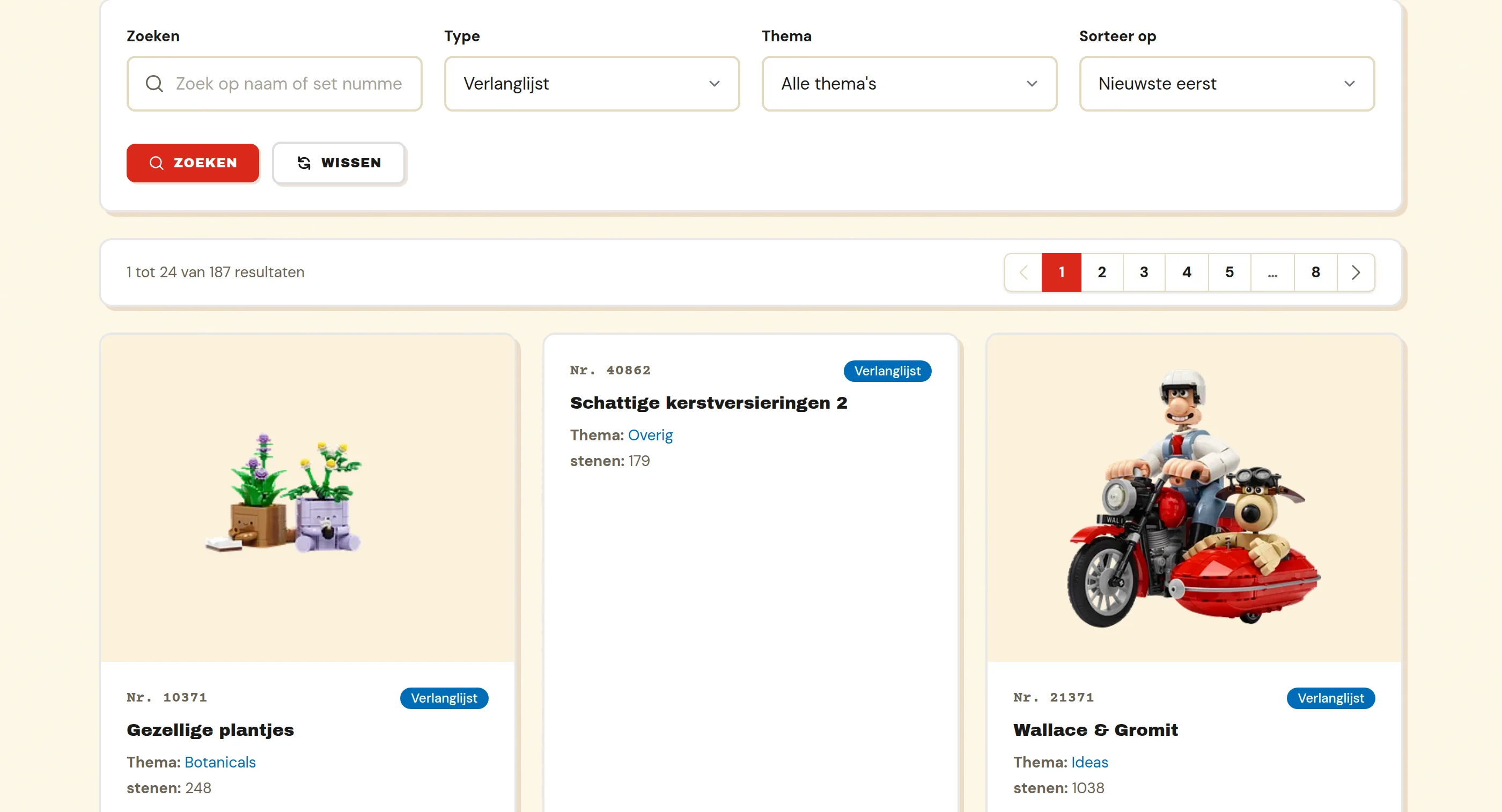Jump to last pagination page 8

click(1316, 272)
